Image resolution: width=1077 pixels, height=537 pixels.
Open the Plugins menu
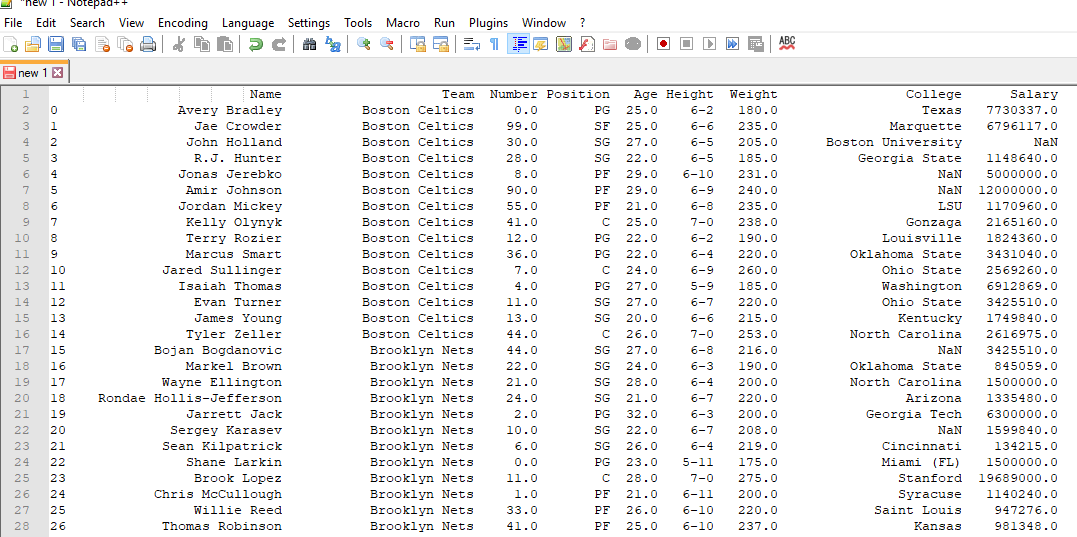488,23
